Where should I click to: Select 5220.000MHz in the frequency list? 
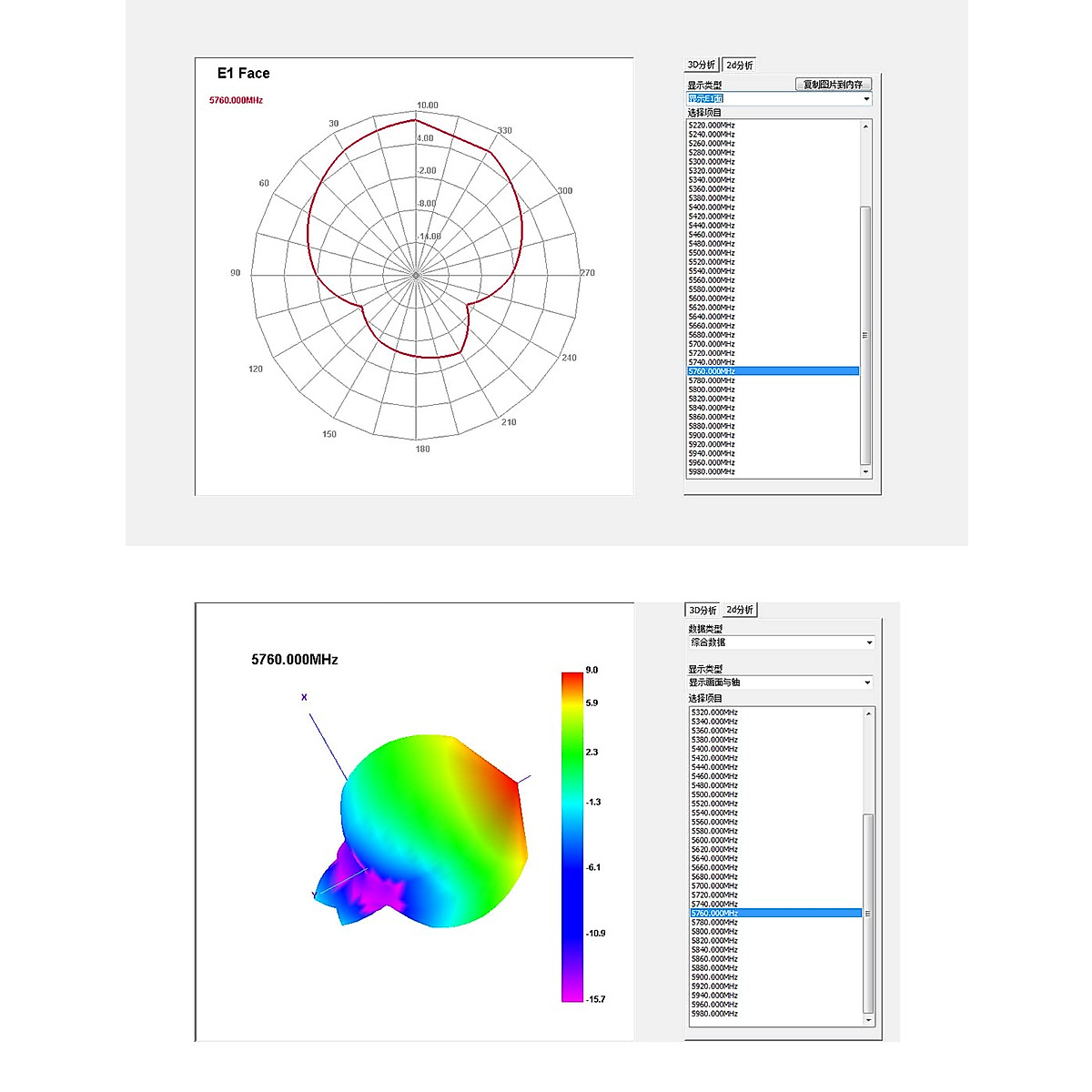712,126
